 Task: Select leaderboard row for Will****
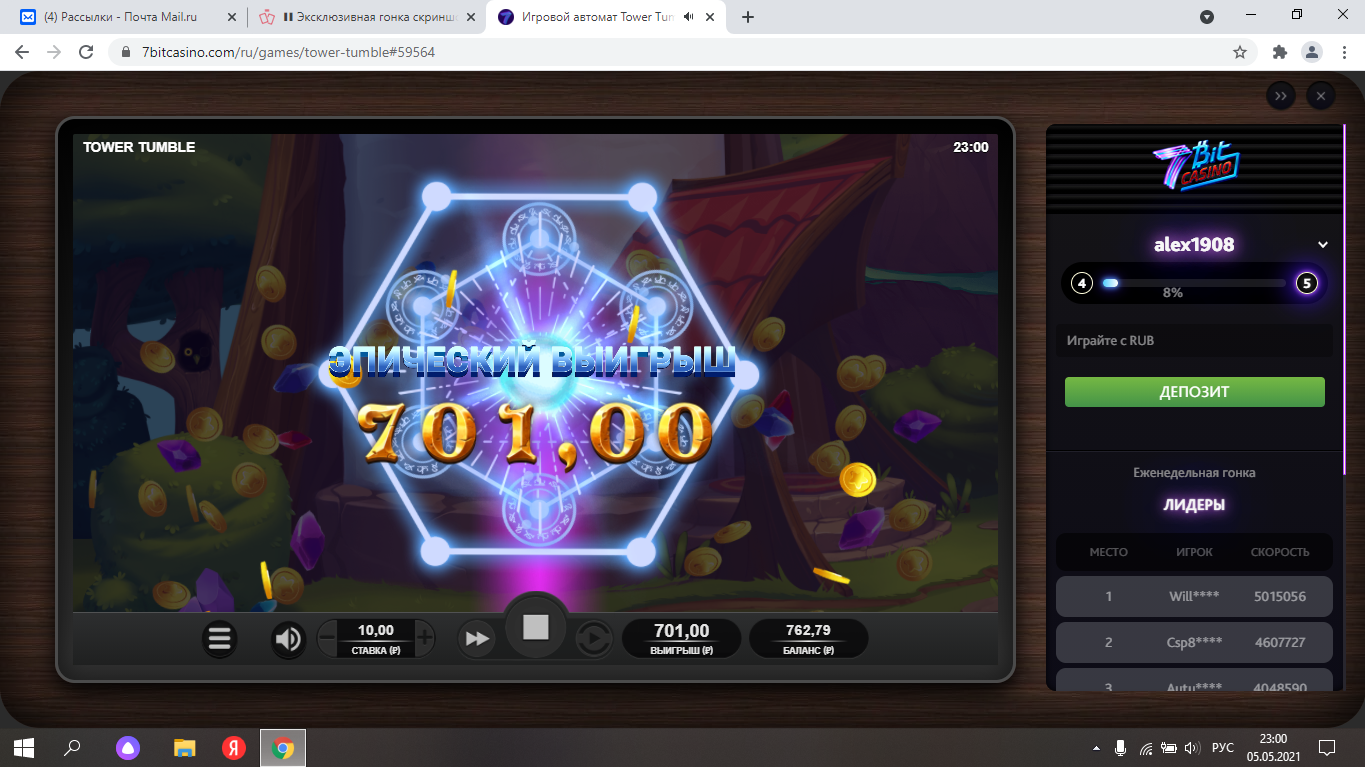[1195, 596]
